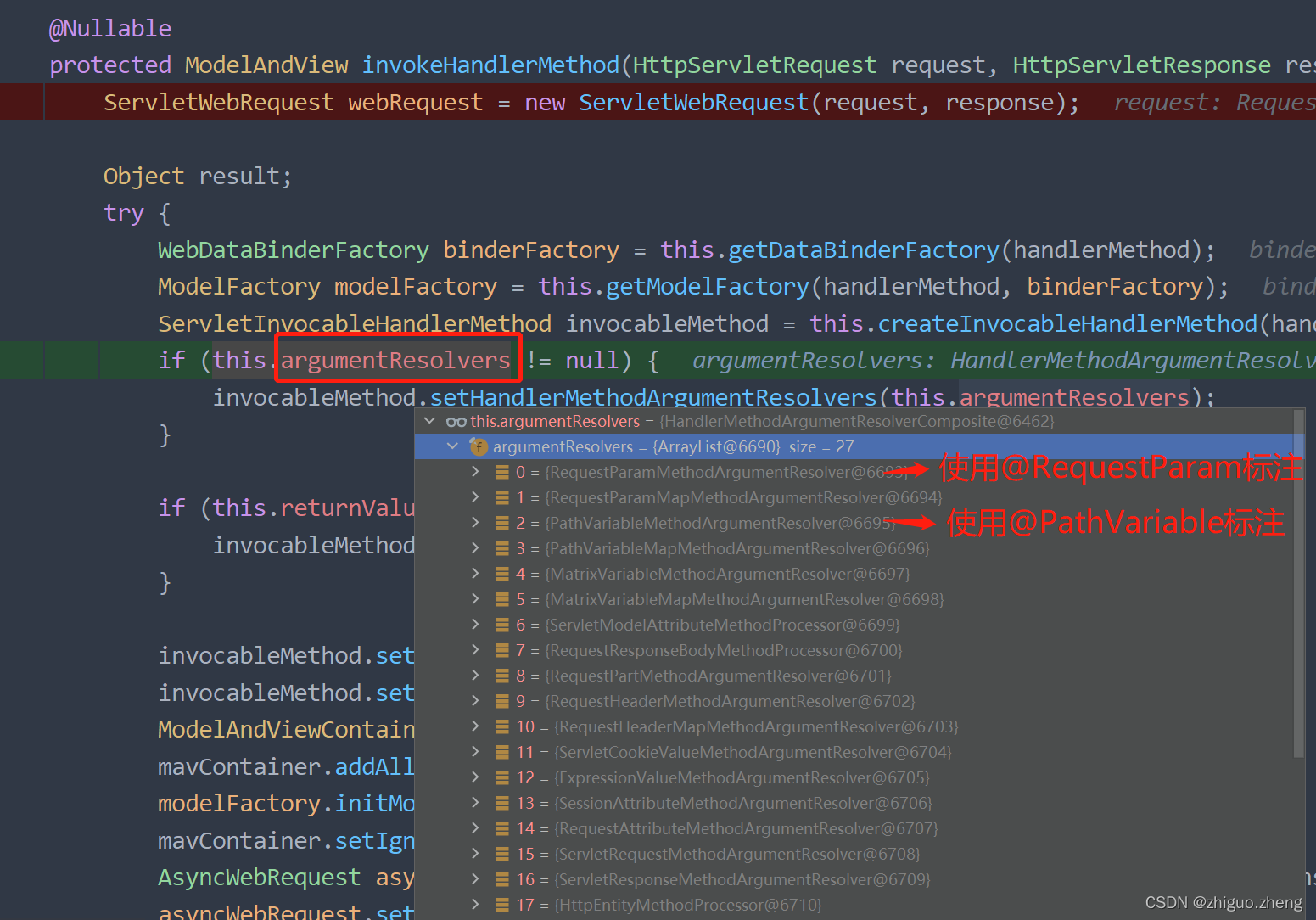Click list element icon of index 5
Image resolution: width=1316 pixels, height=920 pixels.
[x=502, y=599]
